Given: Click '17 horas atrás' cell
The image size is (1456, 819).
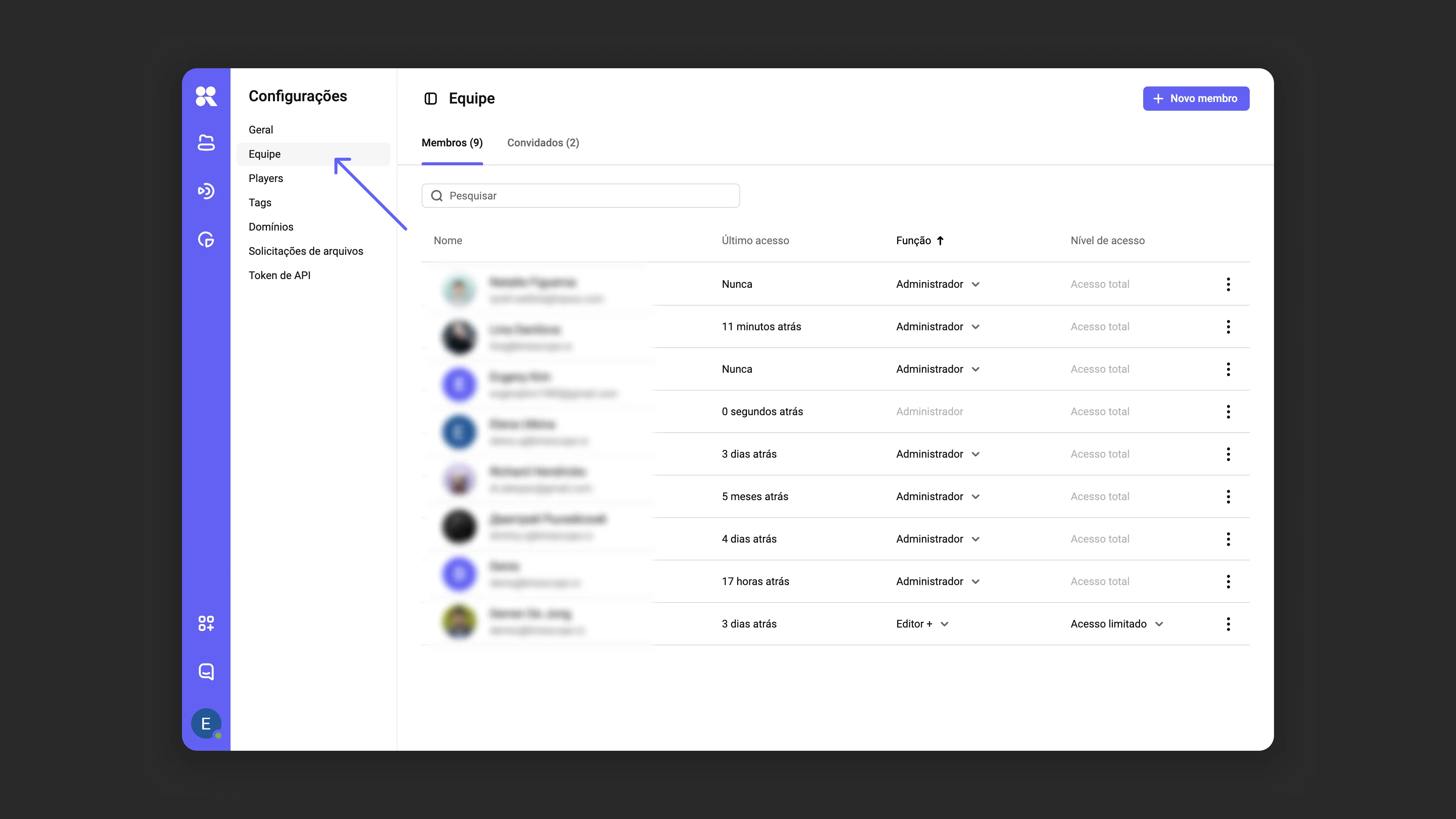Looking at the screenshot, I should (755, 581).
